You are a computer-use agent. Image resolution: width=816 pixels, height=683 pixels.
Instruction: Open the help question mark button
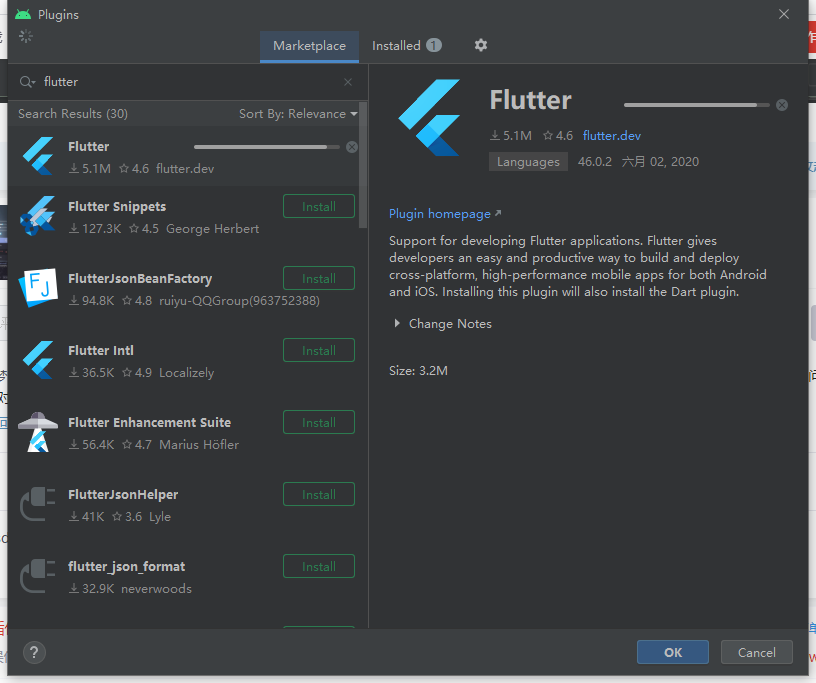pyautogui.click(x=34, y=652)
